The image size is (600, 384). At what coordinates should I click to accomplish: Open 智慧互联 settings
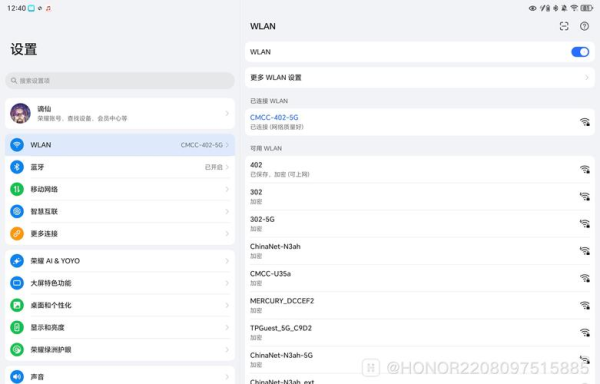click(120, 212)
